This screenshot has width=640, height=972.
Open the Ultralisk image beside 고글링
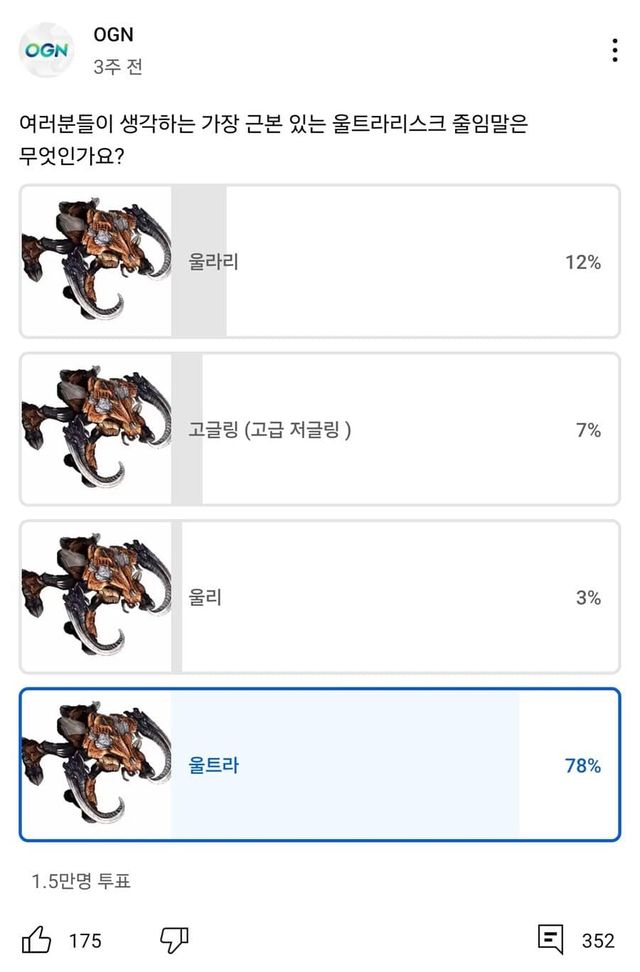(x=96, y=430)
